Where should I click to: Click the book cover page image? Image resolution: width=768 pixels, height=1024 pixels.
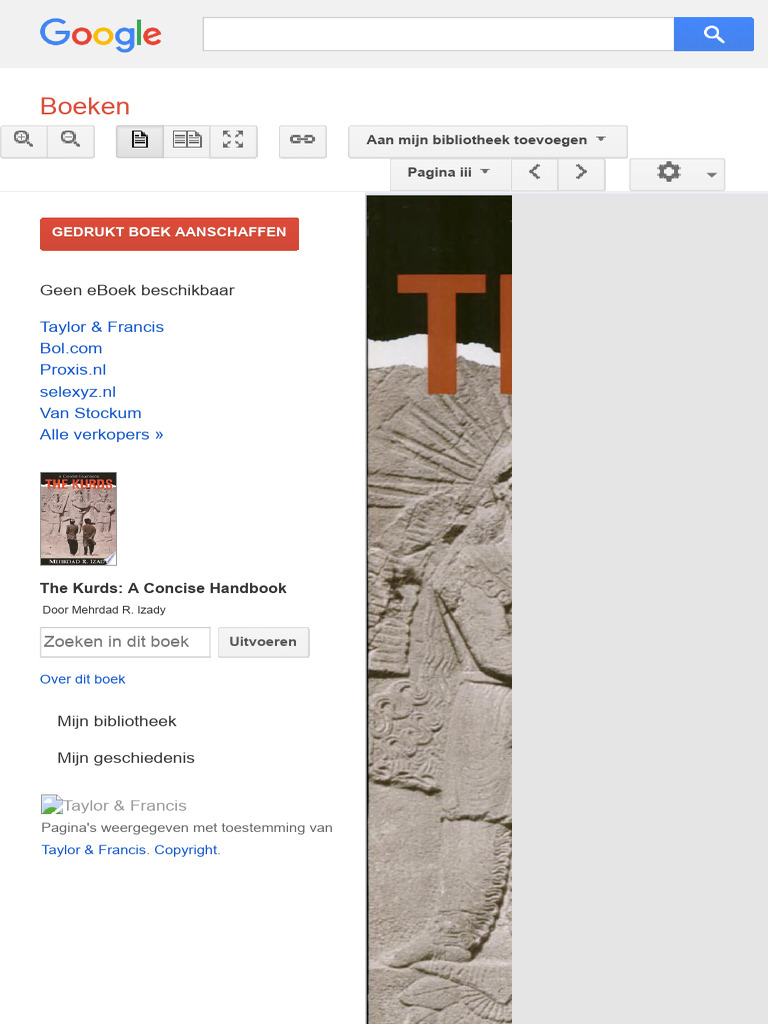click(440, 609)
